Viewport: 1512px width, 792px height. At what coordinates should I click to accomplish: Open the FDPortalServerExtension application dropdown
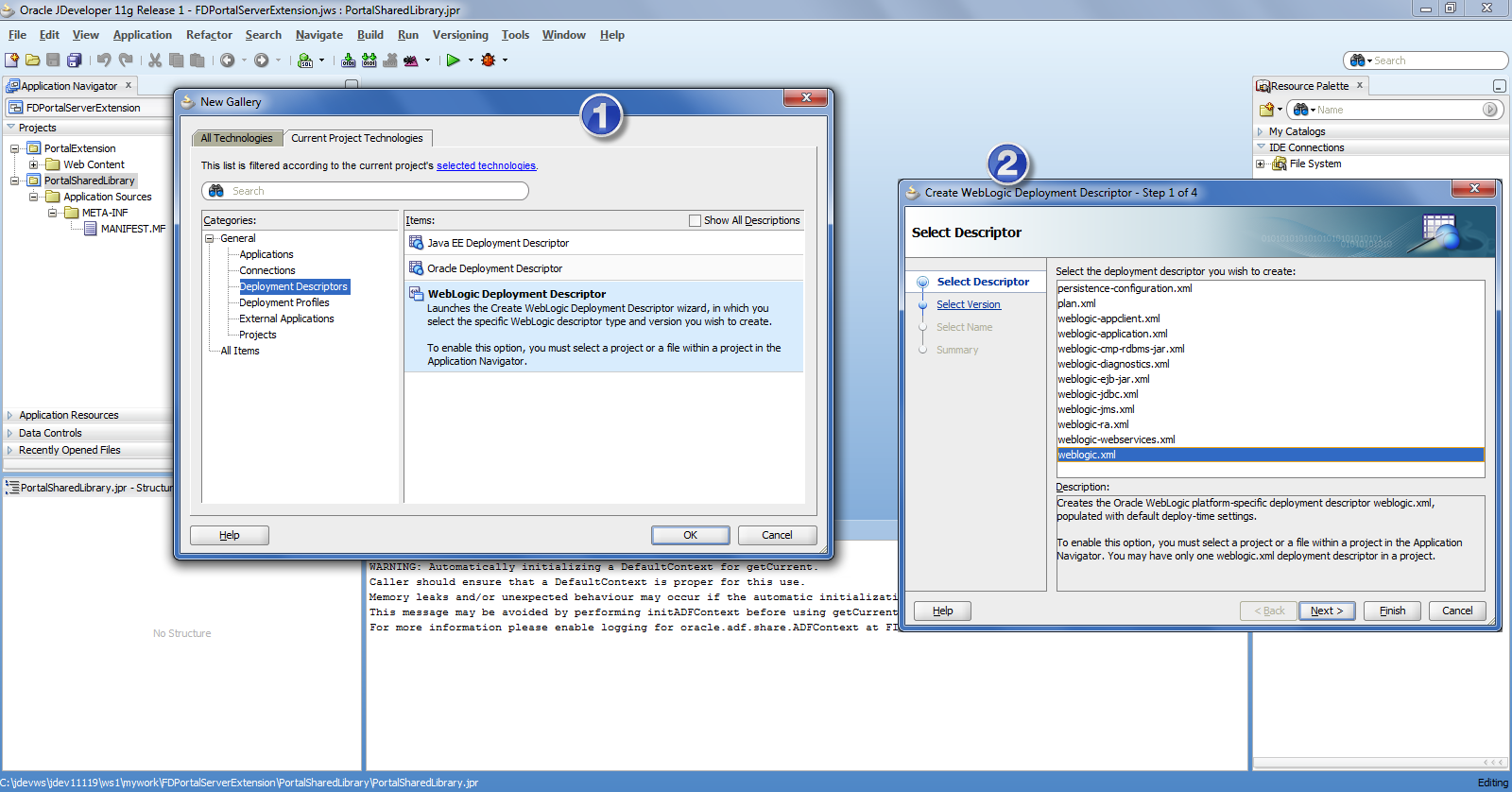(x=90, y=108)
